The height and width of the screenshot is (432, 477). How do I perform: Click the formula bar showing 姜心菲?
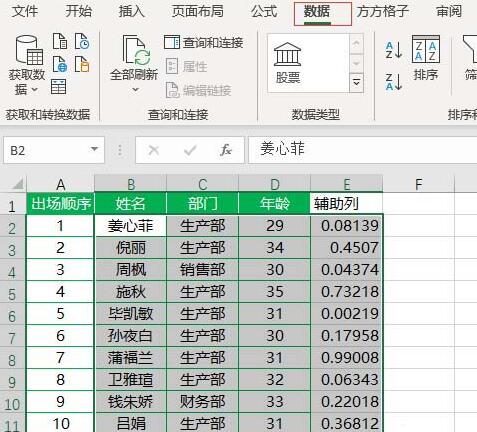pos(363,150)
